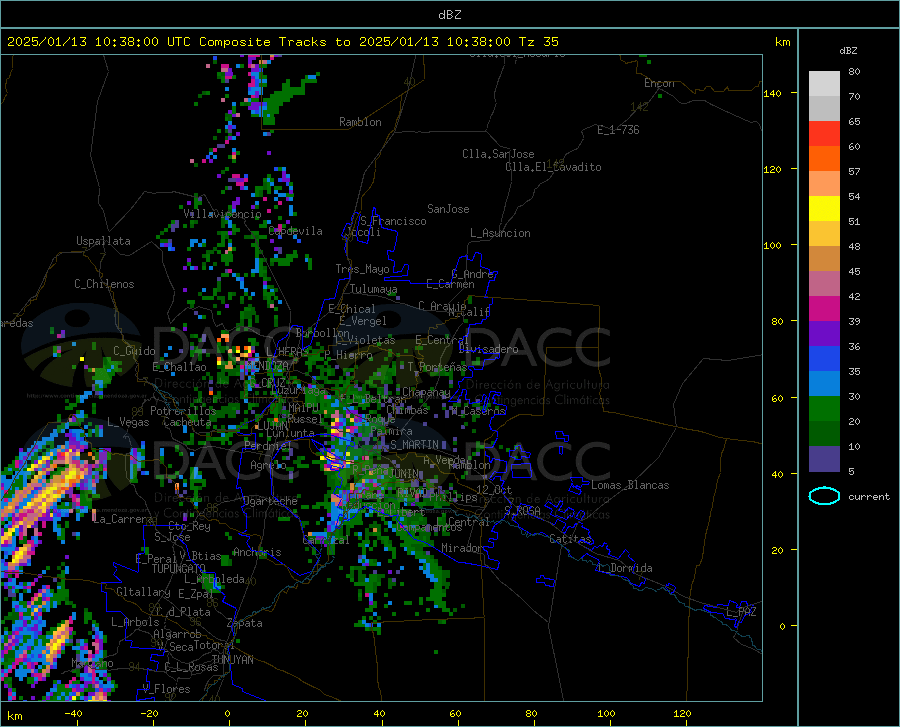Click the 'Tres_Mayo' map label

tap(362, 269)
